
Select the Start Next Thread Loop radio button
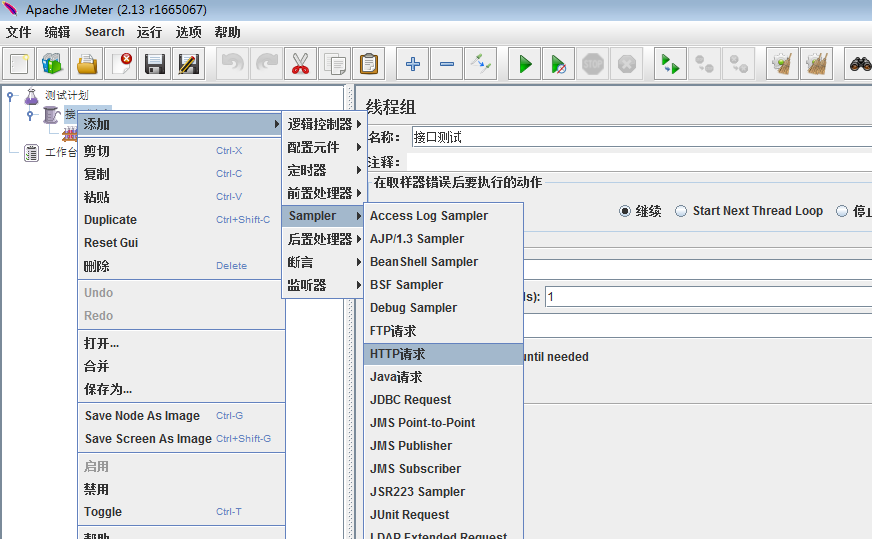pyautogui.click(x=681, y=211)
